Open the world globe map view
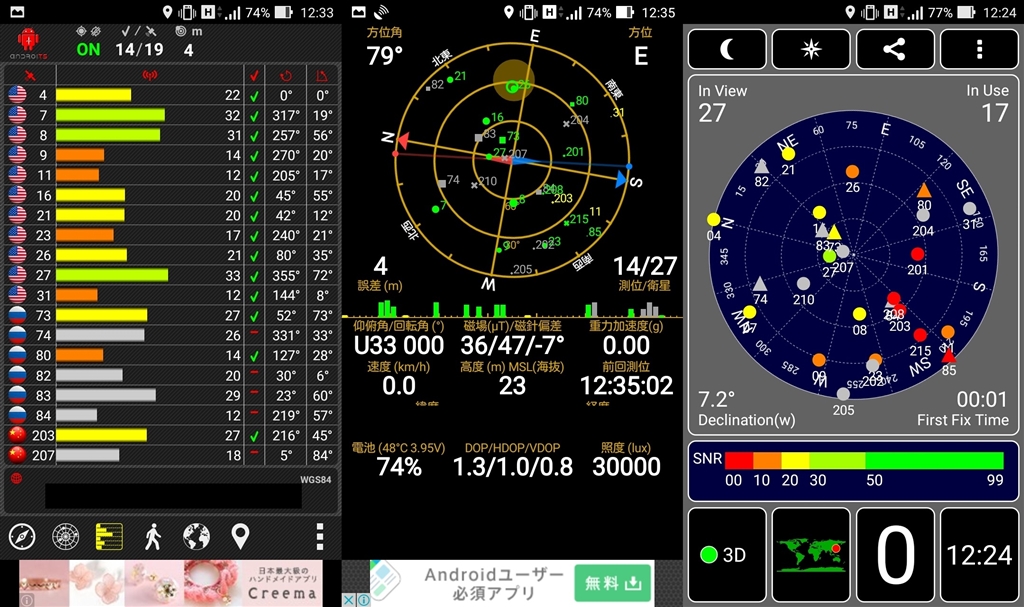Screen dimensions: 1024x607 pyautogui.click(x=196, y=536)
